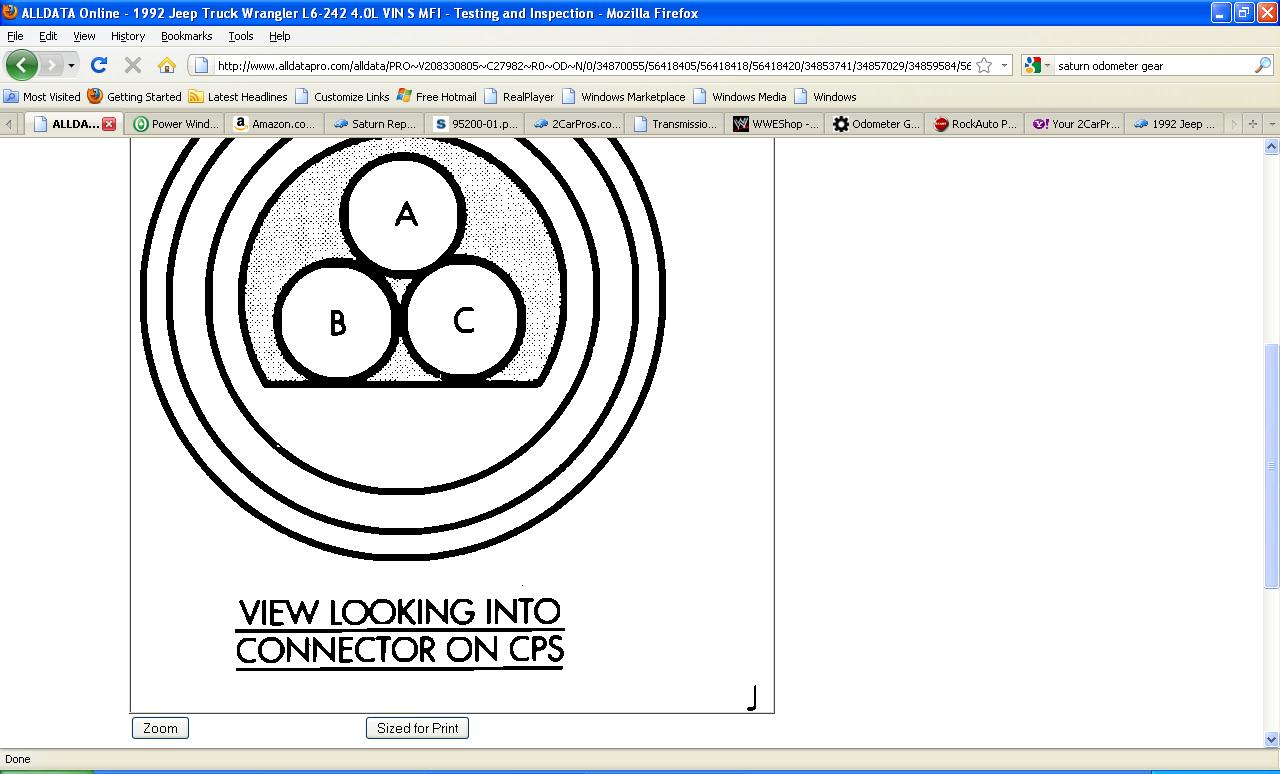Screen dimensions: 1280x774
Task: Switch to the Odometer G... tab
Action: pyautogui.click(x=875, y=124)
